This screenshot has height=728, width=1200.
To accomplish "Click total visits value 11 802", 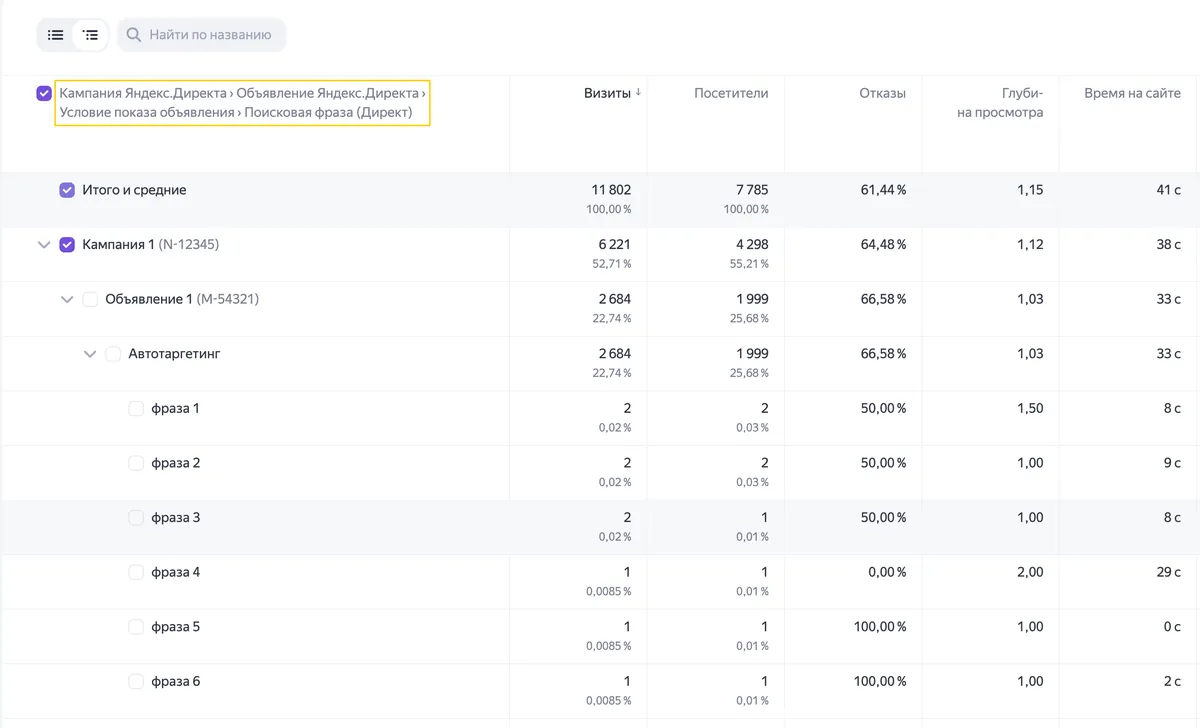I will pyautogui.click(x=611, y=190).
